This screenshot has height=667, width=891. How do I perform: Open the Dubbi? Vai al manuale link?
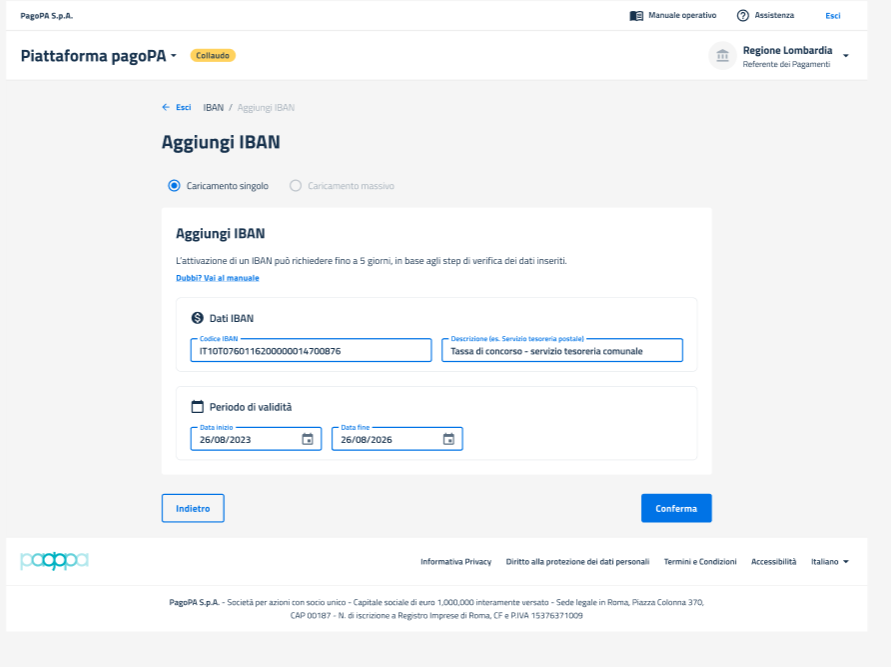click(x=217, y=278)
